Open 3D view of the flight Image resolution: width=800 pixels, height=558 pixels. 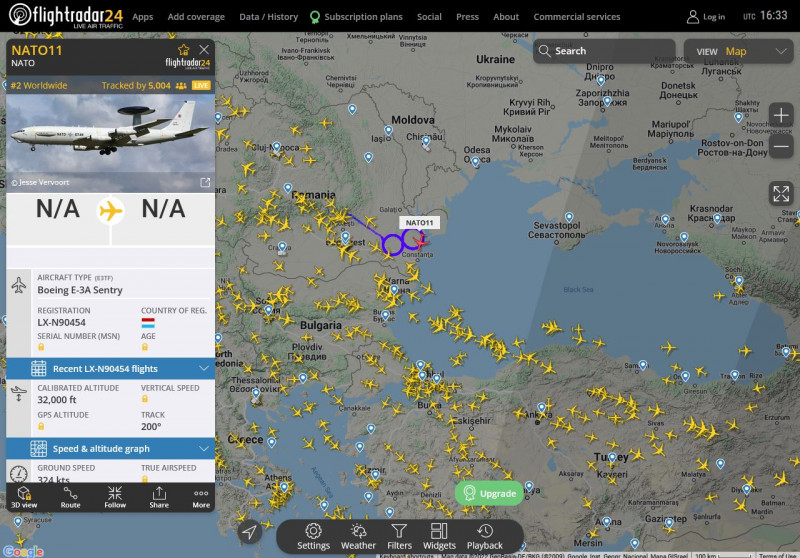(24, 497)
